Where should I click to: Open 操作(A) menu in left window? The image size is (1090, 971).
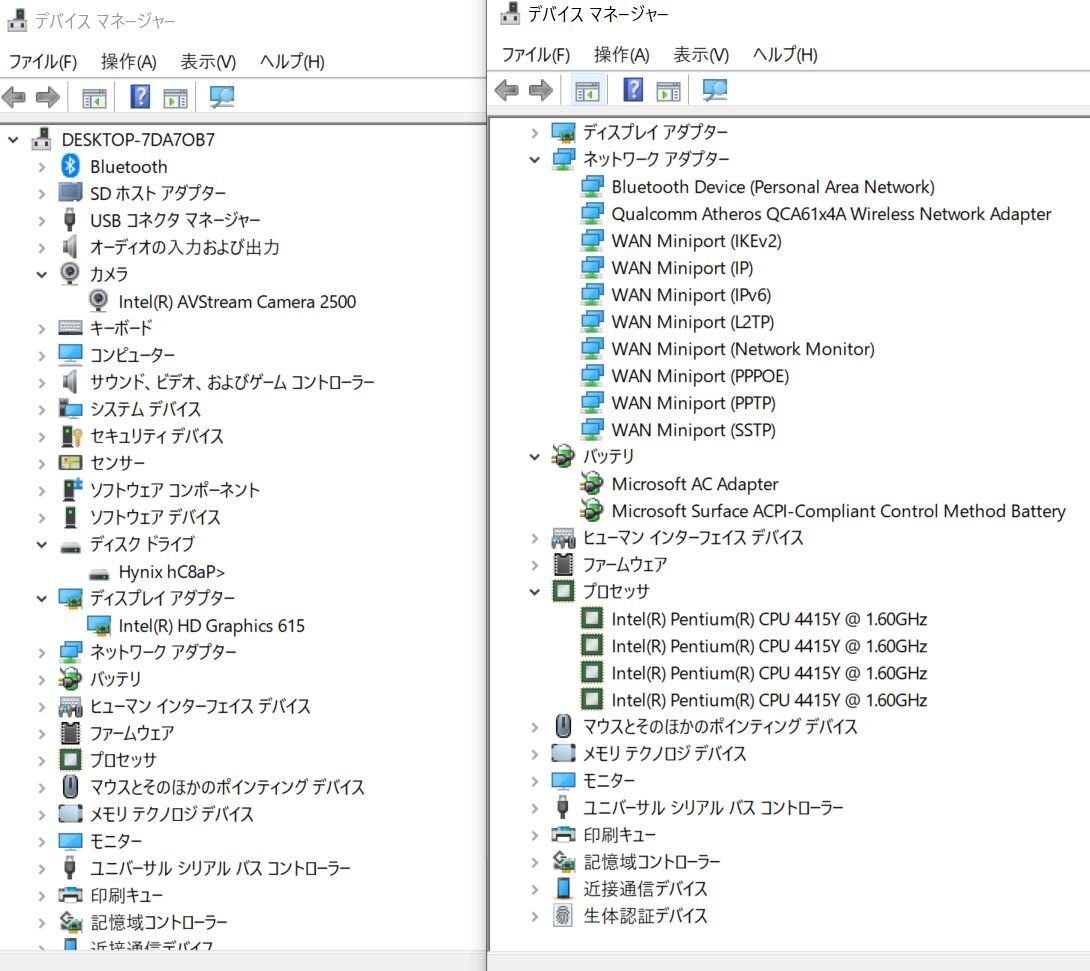coord(129,61)
